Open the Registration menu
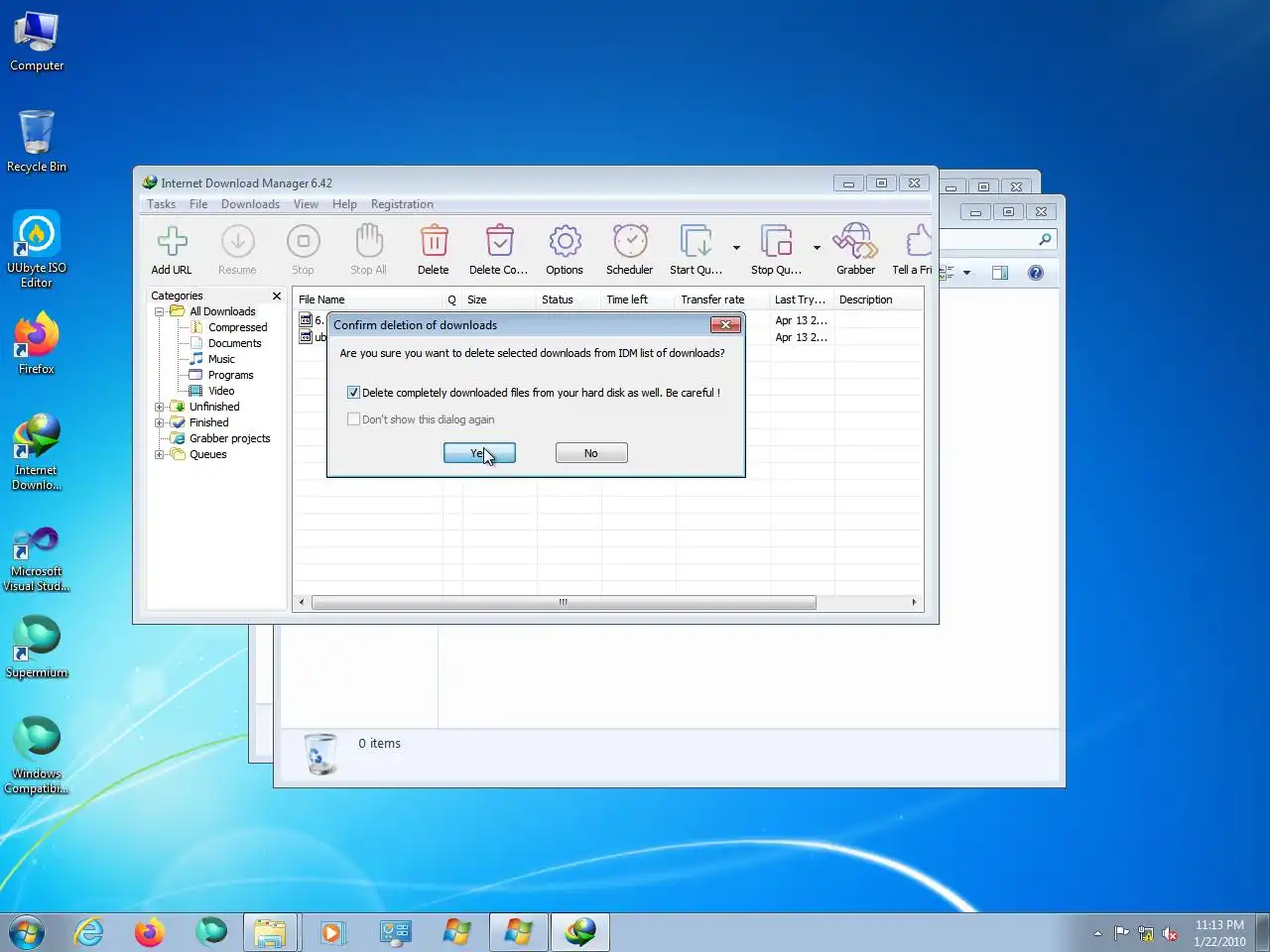The width and height of the screenshot is (1270, 952). pyautogui.click(x=402, y=204)
